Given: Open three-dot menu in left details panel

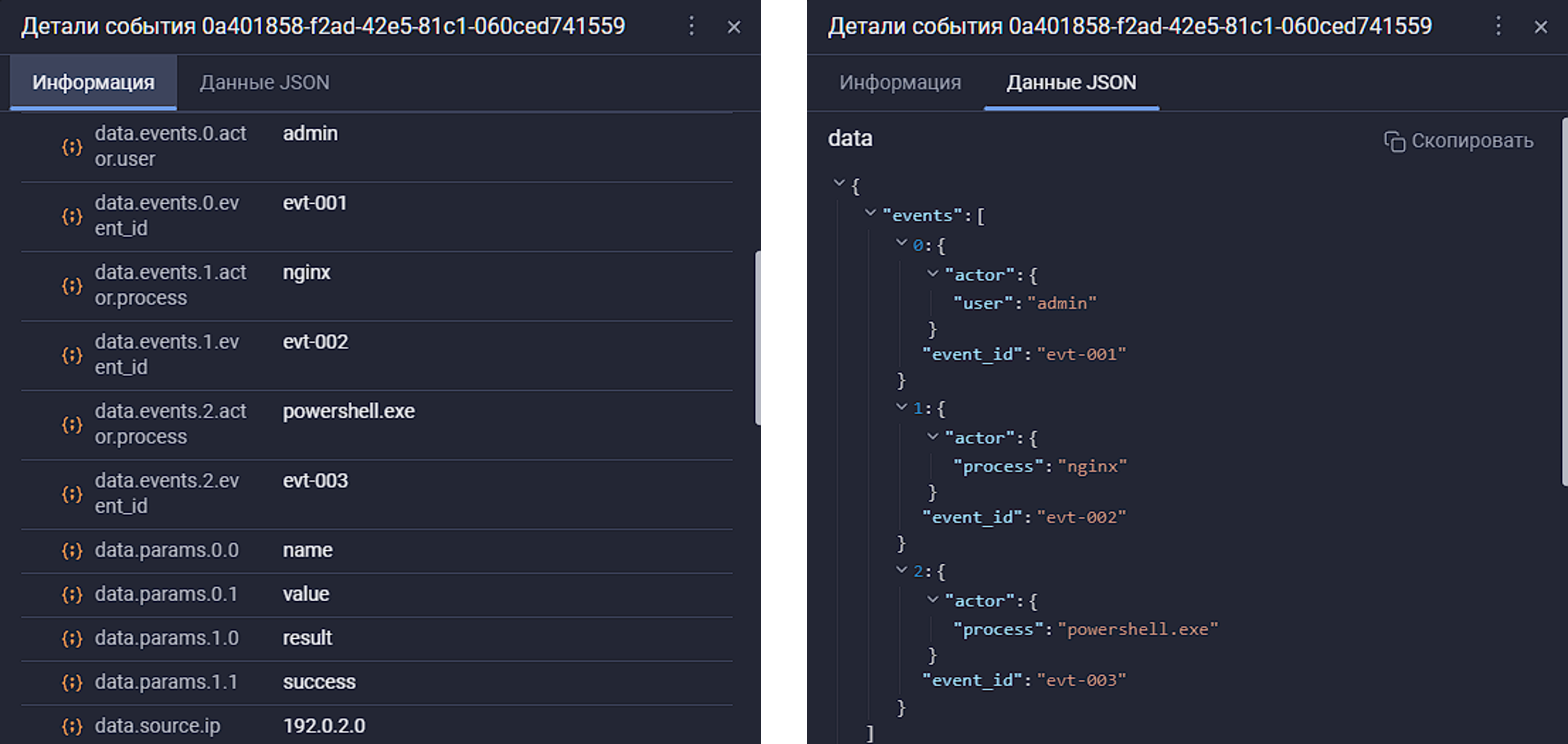Looking at the screenshot, I should (692, 26).
